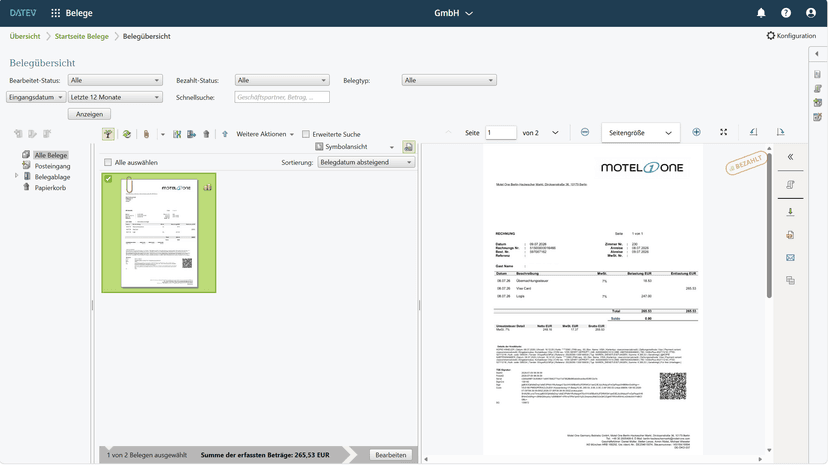Click the orange document icon in preview sidebar
The image size is (828, 465).
coord(791,235)
